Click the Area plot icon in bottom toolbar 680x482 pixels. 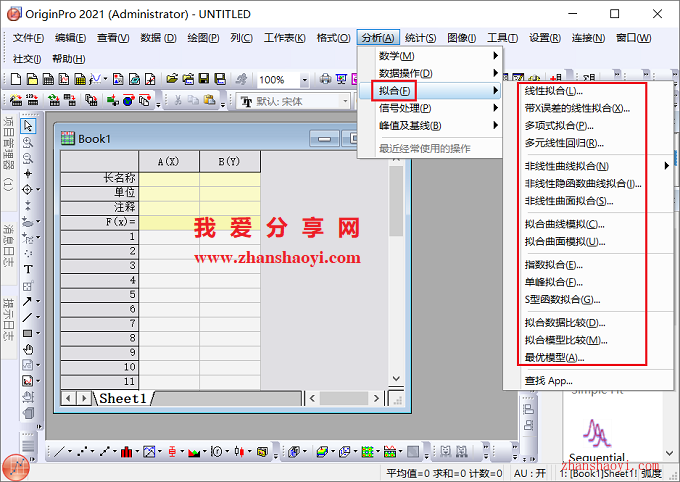click(194, 452)
